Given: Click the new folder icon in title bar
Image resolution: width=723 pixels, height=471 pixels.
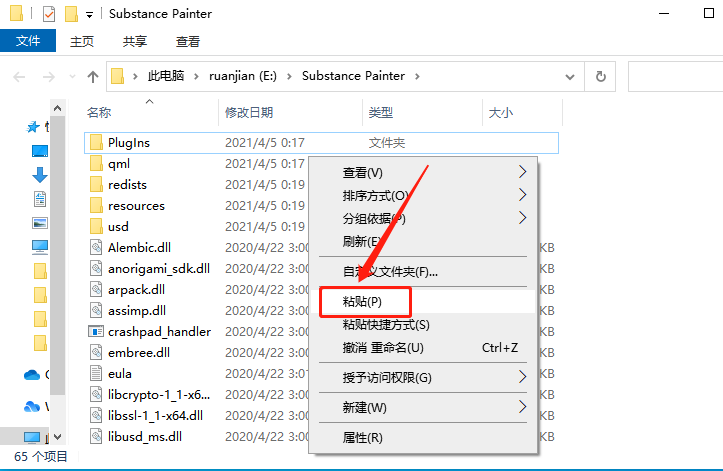Looking at the screenshot, I should [x=71, y=14].
